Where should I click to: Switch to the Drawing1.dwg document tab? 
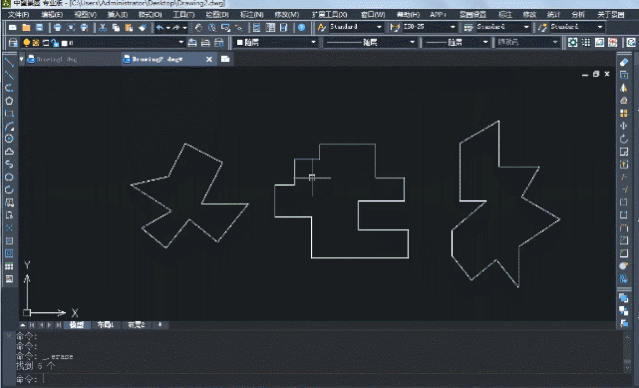pos(52,59)
